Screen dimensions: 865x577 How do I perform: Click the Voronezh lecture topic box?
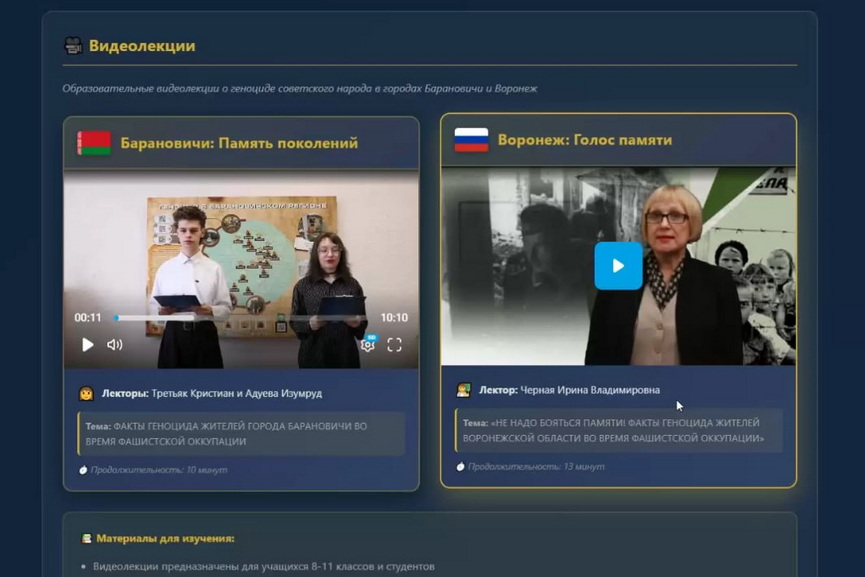(618, 430)
